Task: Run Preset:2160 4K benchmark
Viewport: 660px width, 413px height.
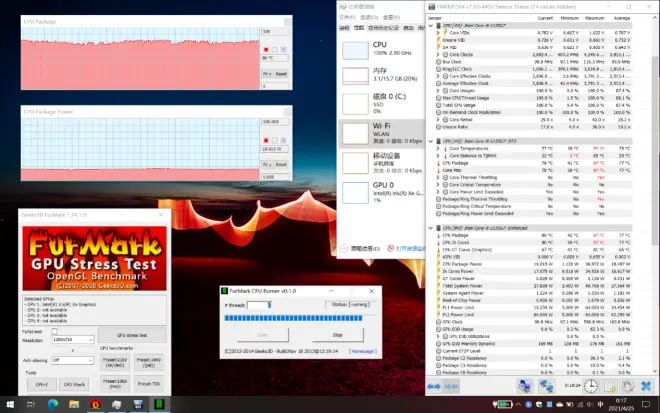Action: point(115,362)
